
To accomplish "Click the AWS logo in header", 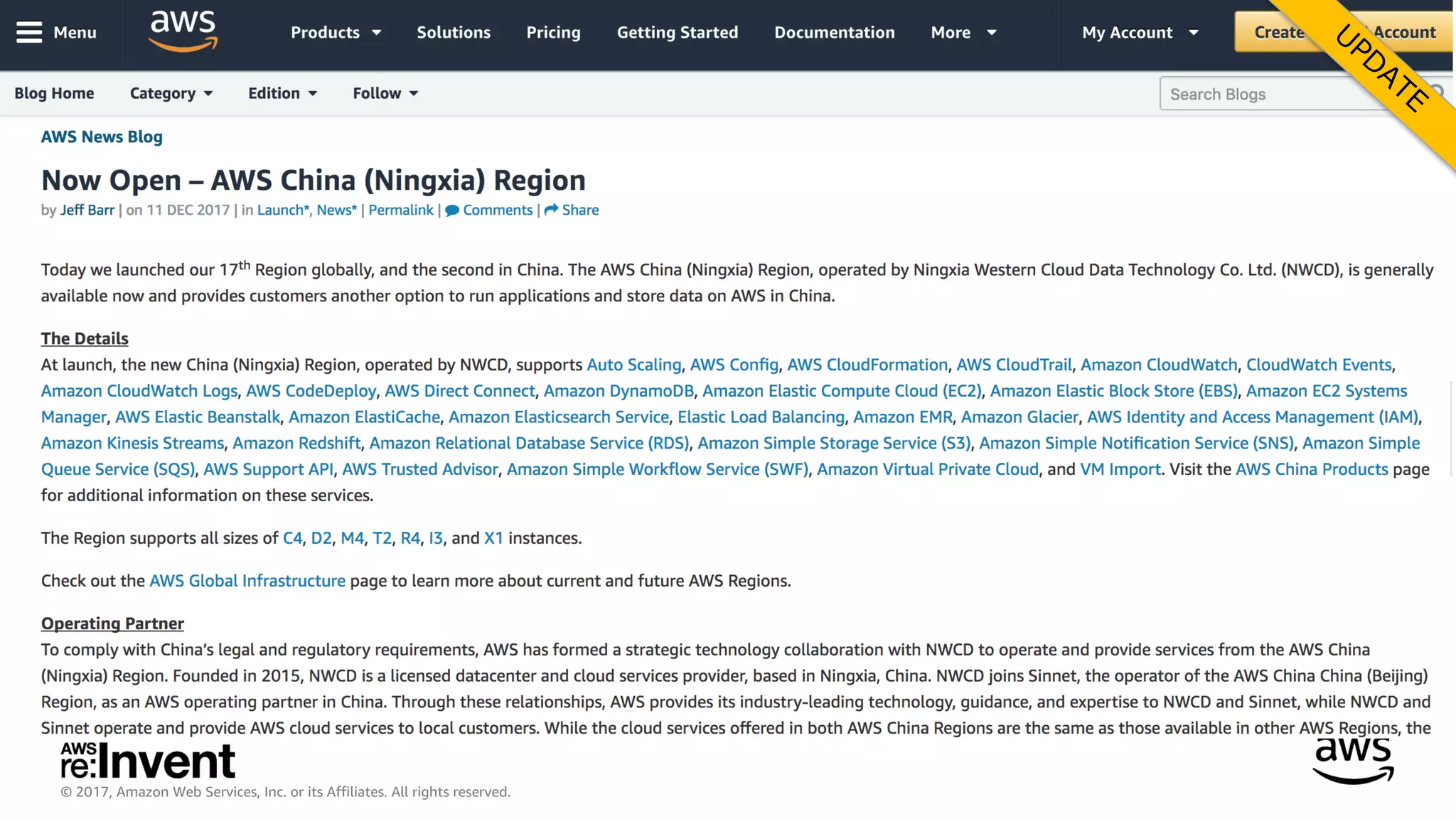I will (x=183, y=31).
